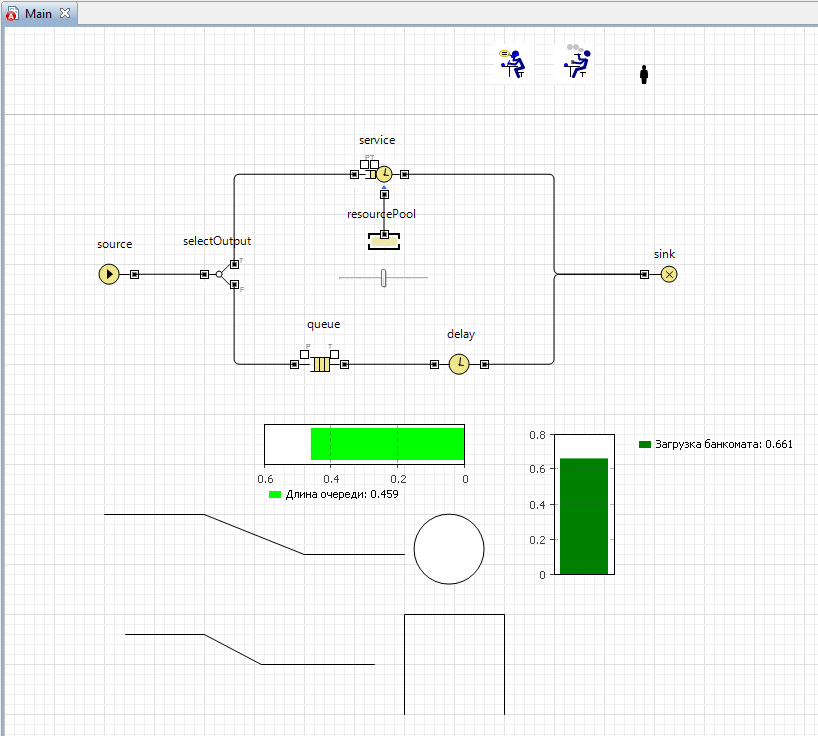Select the queue block icon
818x736 pixels.
[320, 364]
